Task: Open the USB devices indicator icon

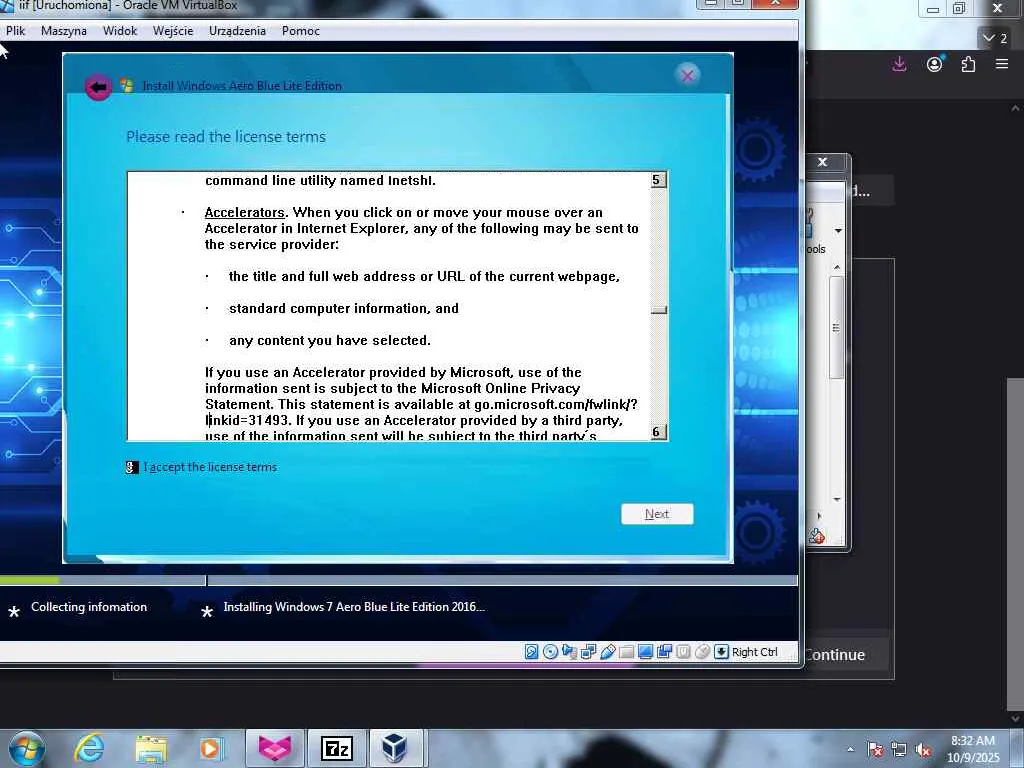Action: tap(607, 651)
